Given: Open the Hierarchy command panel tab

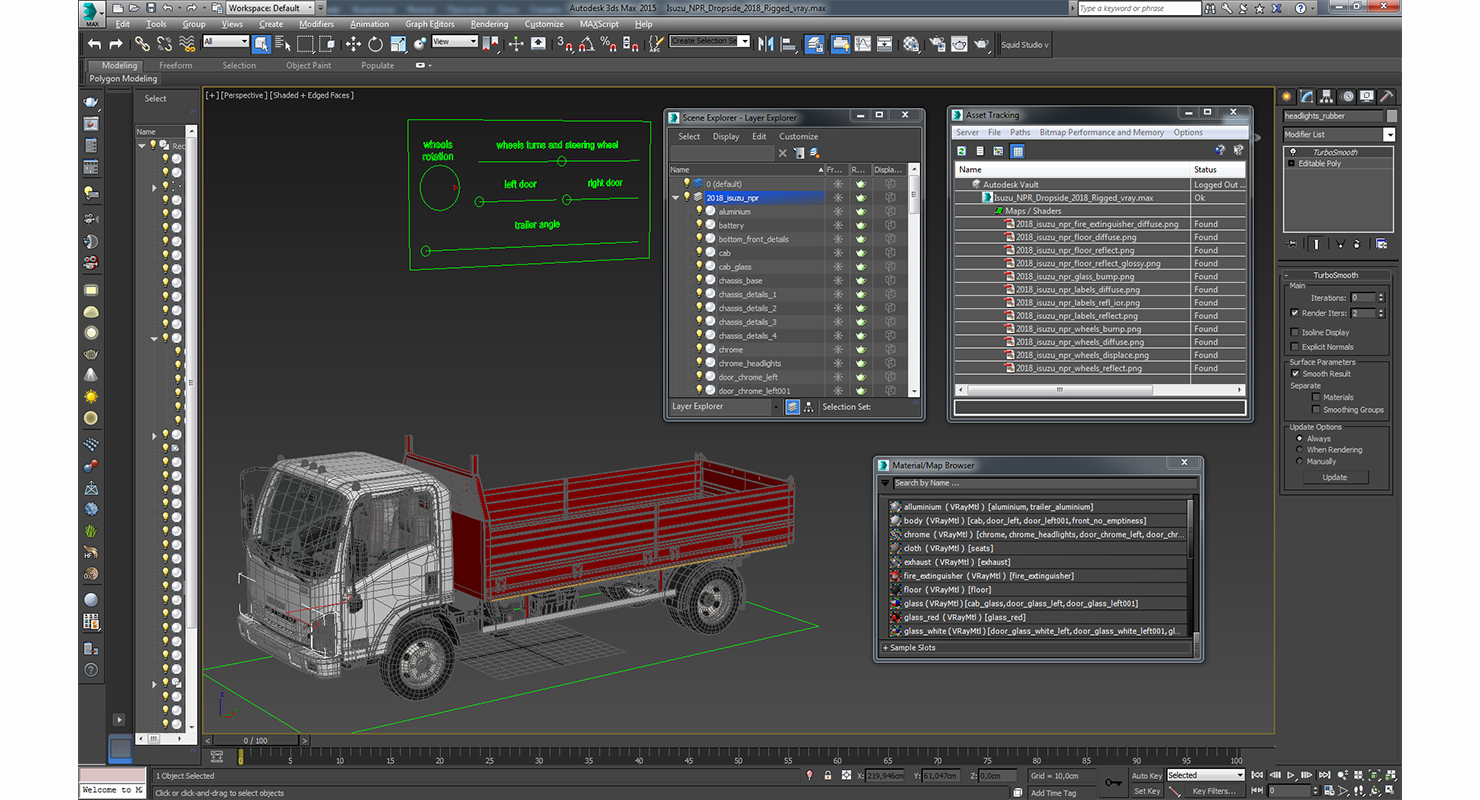Looking at the screenshot, I should point(1327,96).
